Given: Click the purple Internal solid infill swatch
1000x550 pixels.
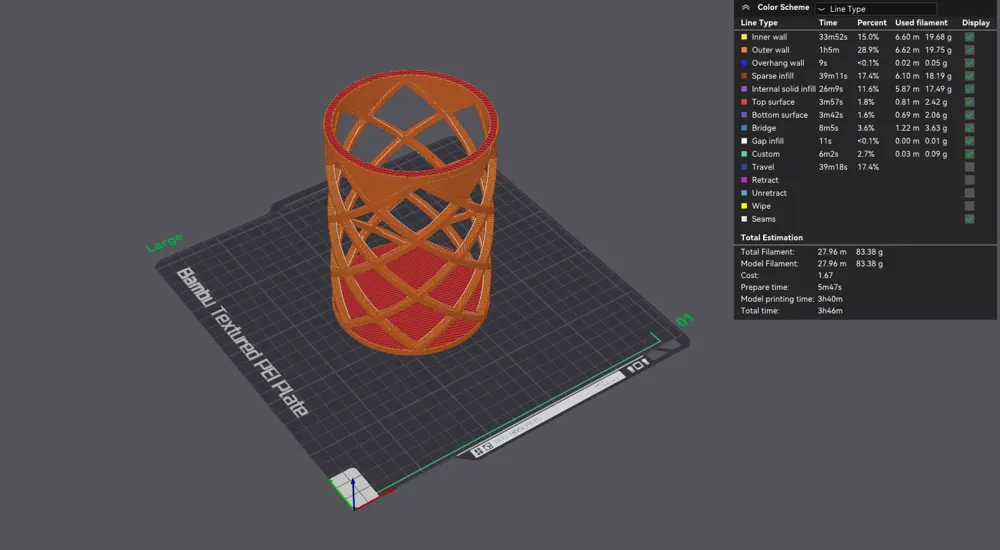Looking at the screenshot, I should point(744,89).
